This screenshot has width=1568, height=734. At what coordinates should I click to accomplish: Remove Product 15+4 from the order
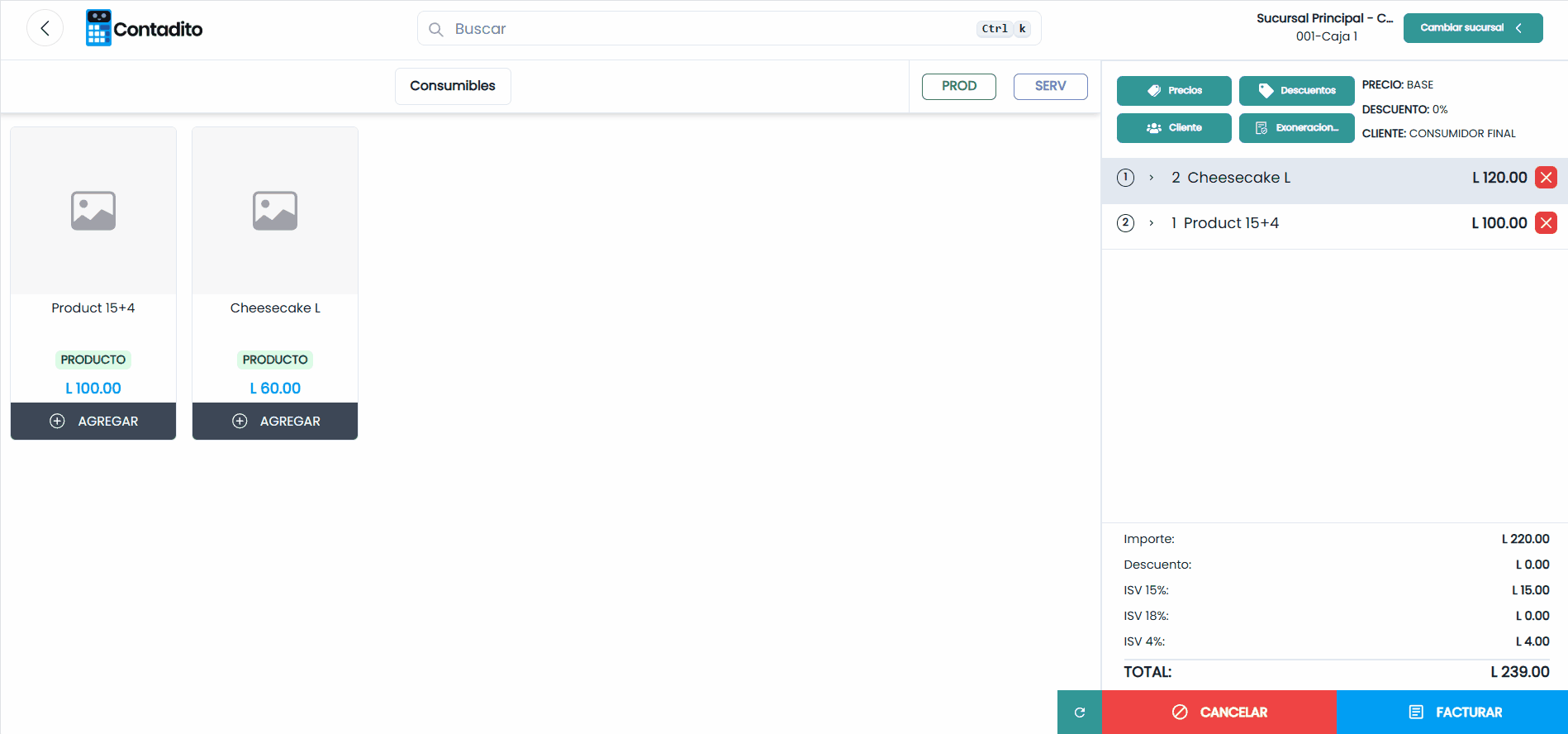tap(1546, 222)
